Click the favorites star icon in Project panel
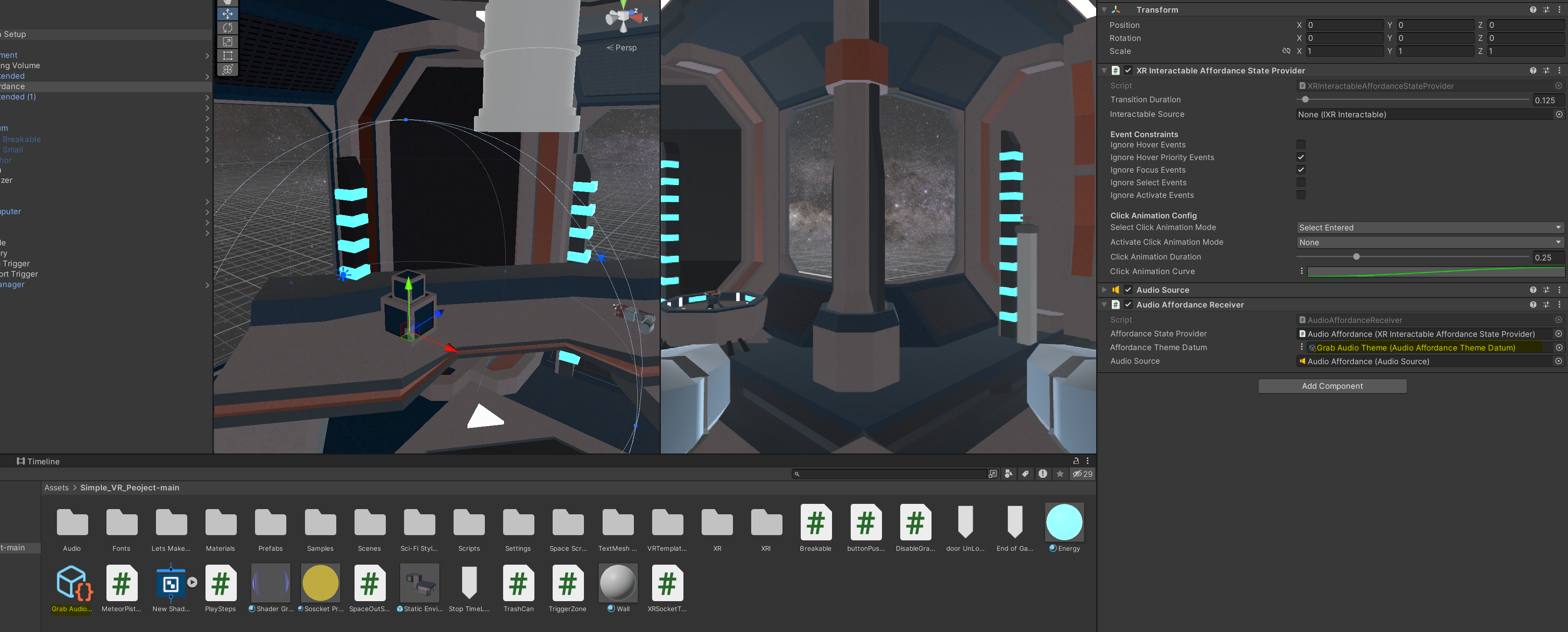Viewport: 1568px width, 632px height. [x=1060, y=474]
